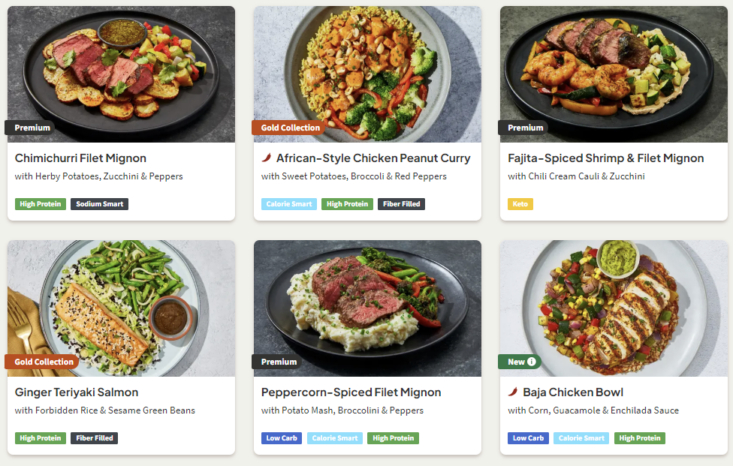The height and width of the screenshot is (466, 733).
Task: Click the Premium badge on Chimichurri Filet Mignon
Action: [x=33, y=128]
